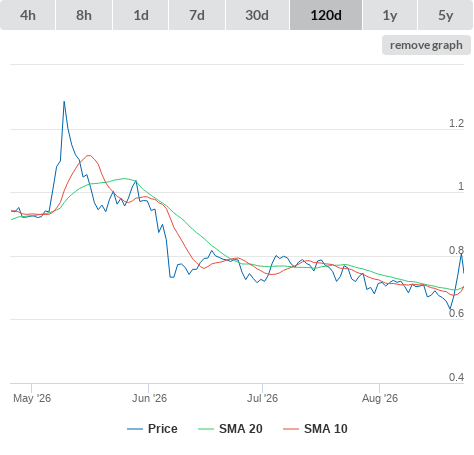Click the Jun '26 axis label
474x455 pixels.
(149, 398)
